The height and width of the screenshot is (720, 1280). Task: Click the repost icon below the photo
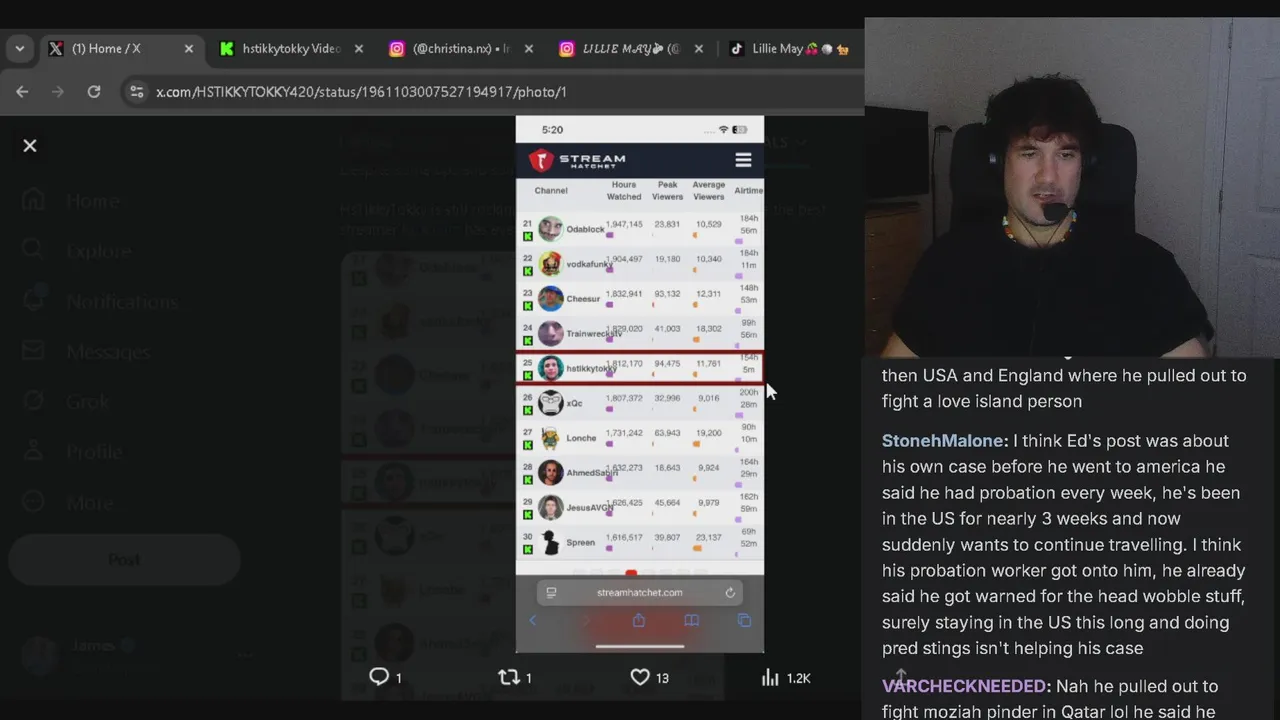point(509,677)
